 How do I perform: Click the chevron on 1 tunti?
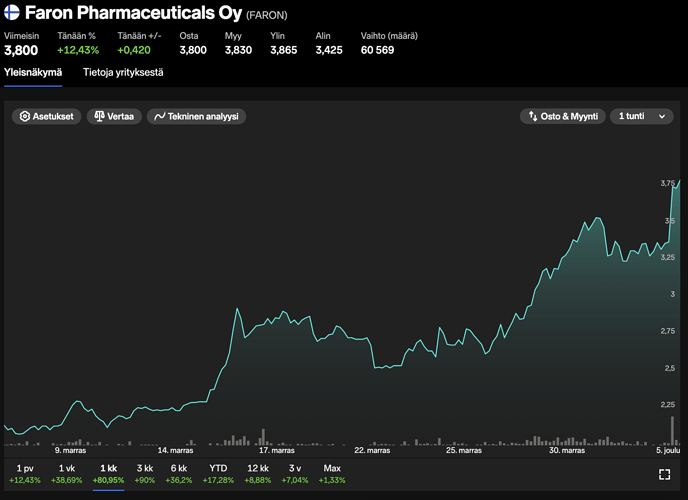(x=662, y=116)
